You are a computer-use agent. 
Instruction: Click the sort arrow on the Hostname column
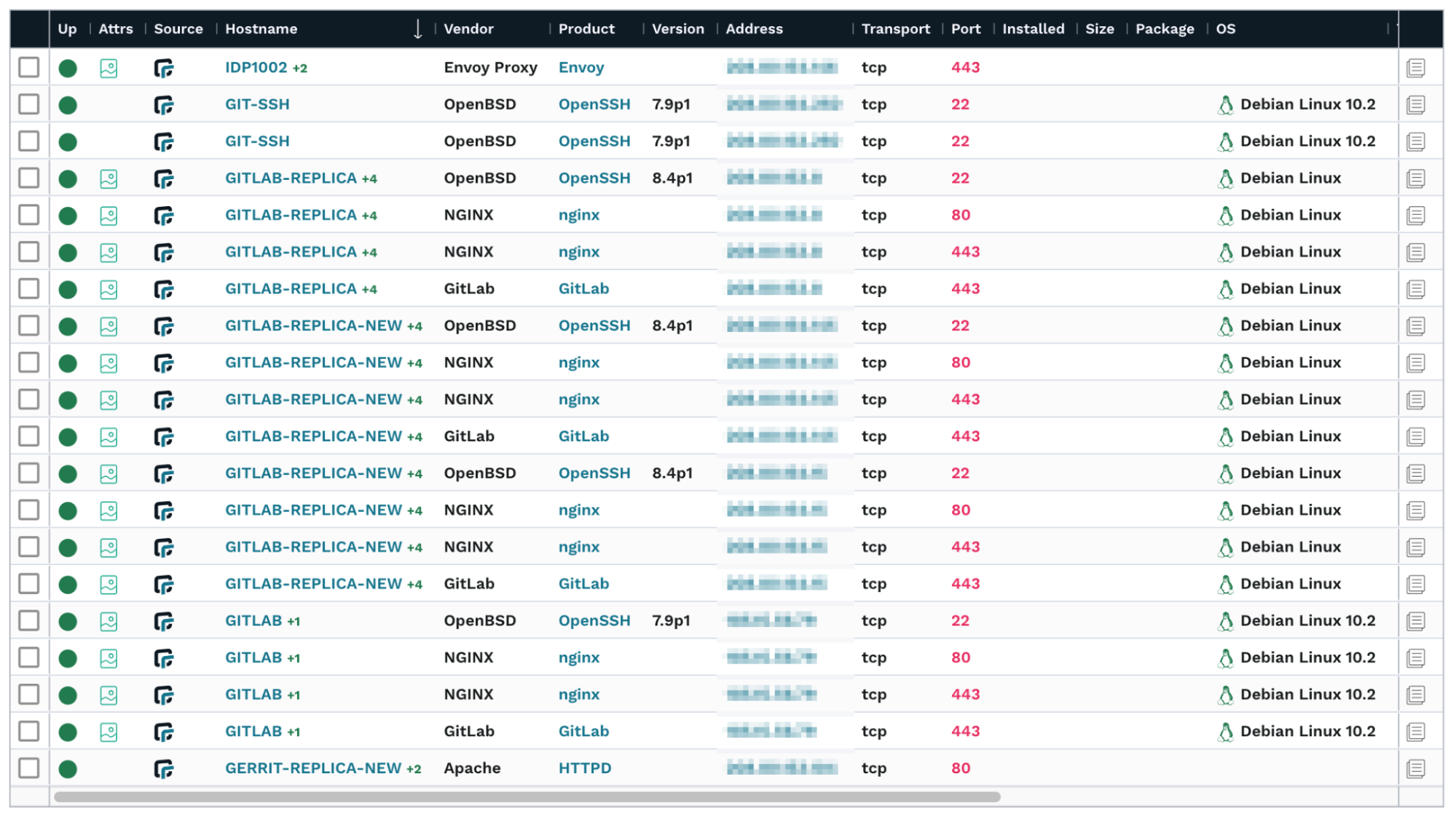coord(418,29)
